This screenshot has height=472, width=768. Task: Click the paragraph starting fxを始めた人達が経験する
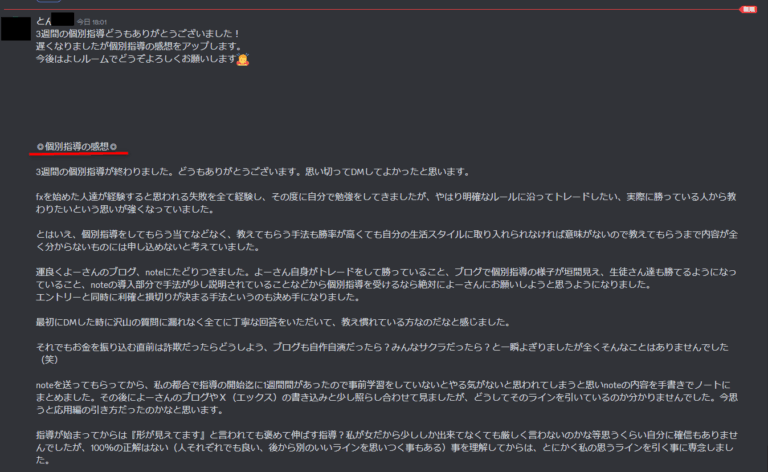pos(386,203)
